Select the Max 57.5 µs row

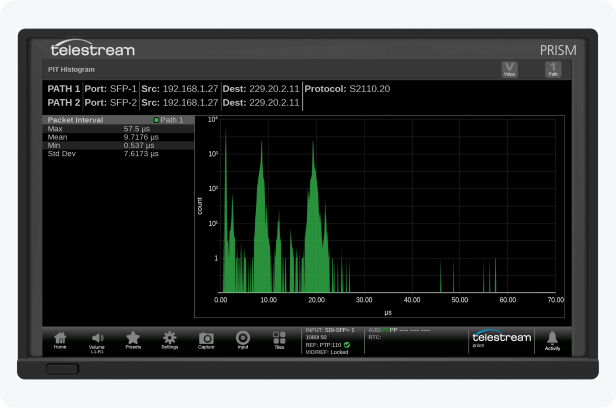pyautogui.click(x=118, y=129)
